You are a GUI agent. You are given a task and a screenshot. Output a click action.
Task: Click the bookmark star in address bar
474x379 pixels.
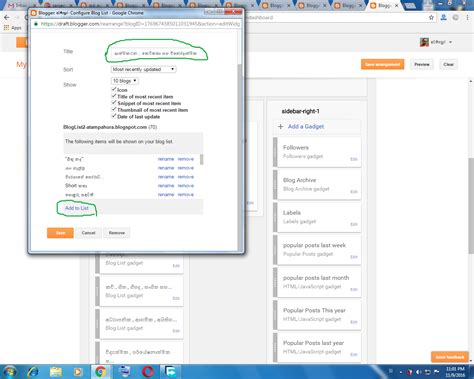(431, 17)
